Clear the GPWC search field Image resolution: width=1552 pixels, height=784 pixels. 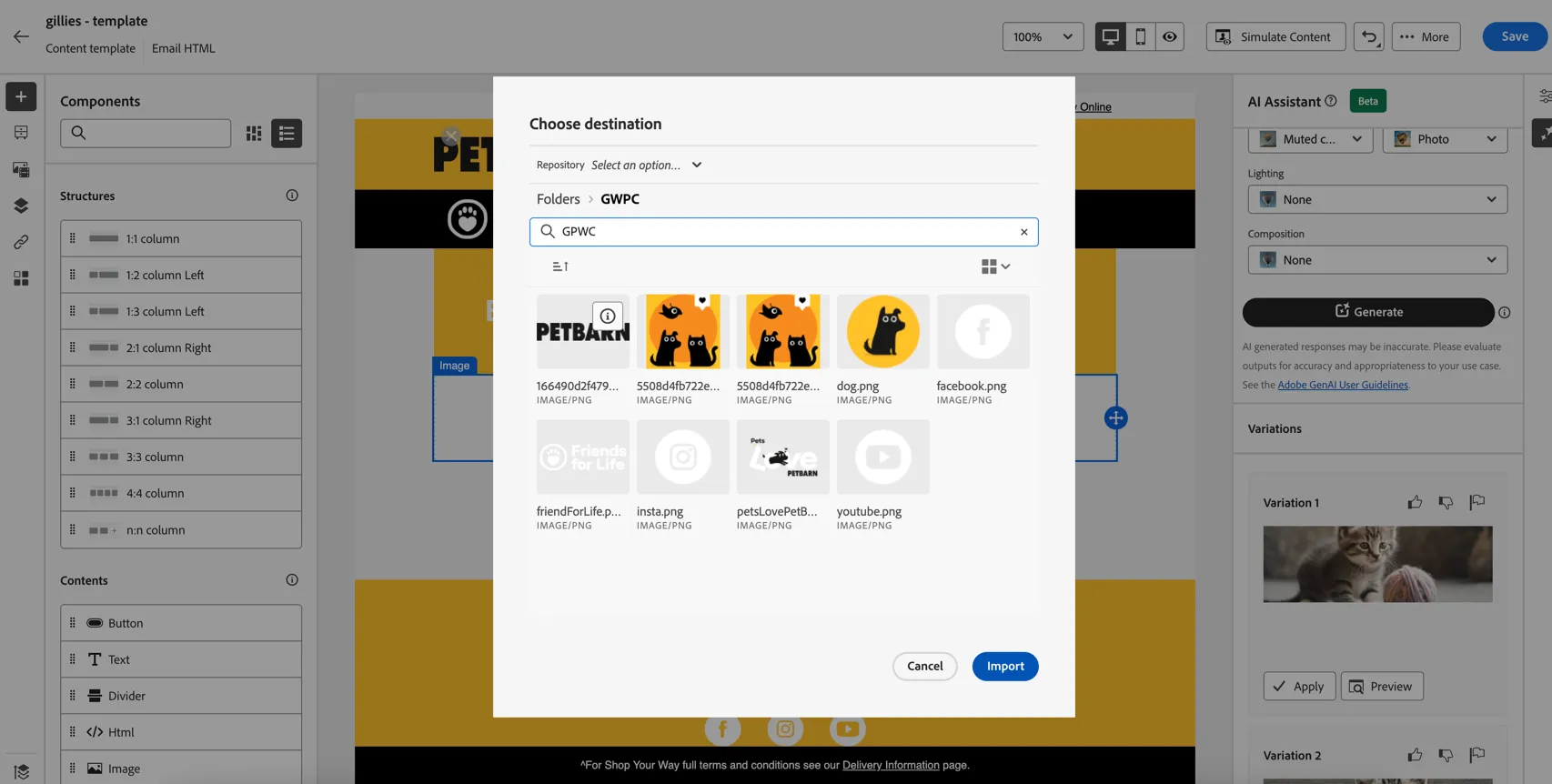(x=1024, y=232)
